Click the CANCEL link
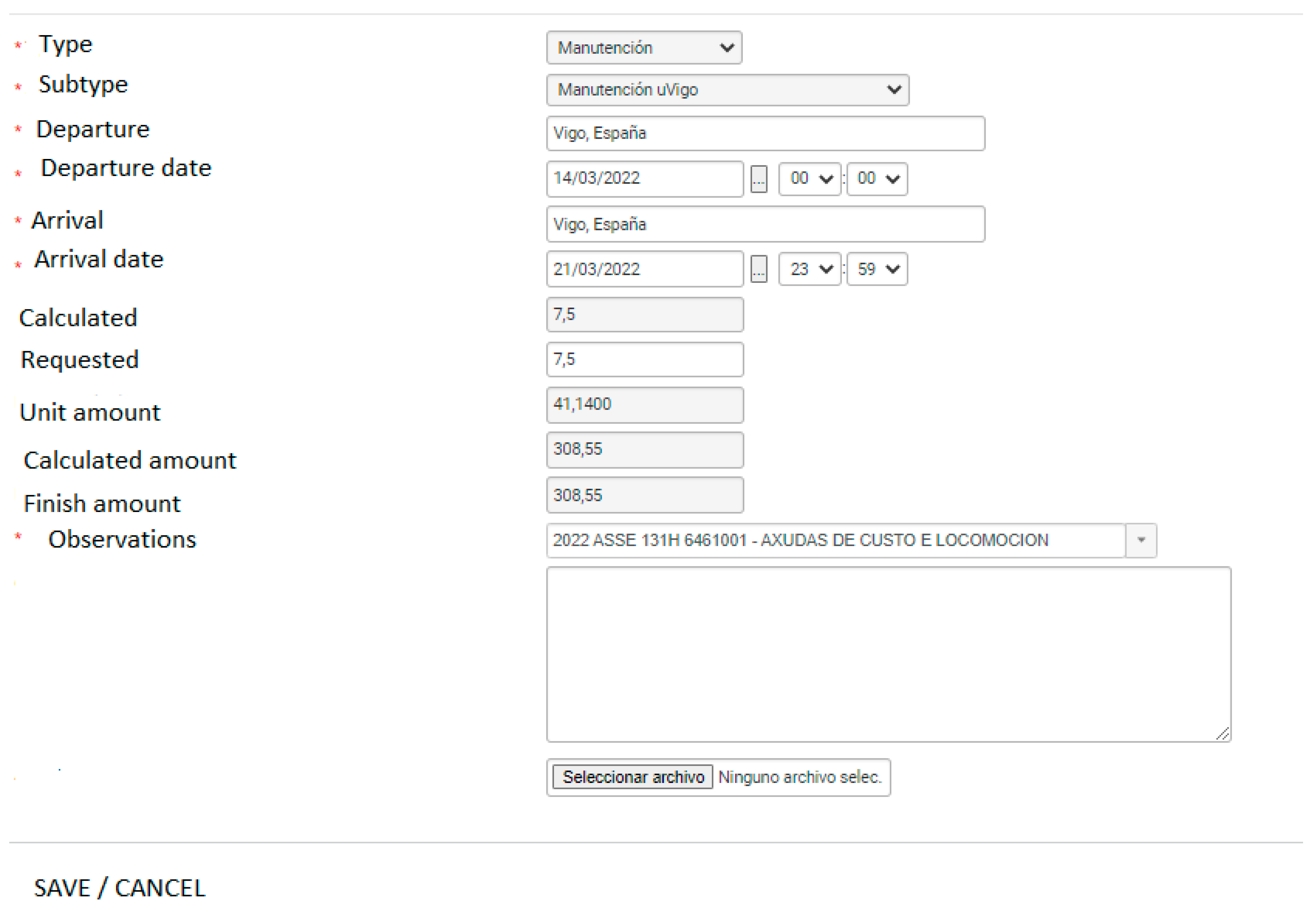The width and height of the screenshot is (1316, 905). click(x=160, y=887)
